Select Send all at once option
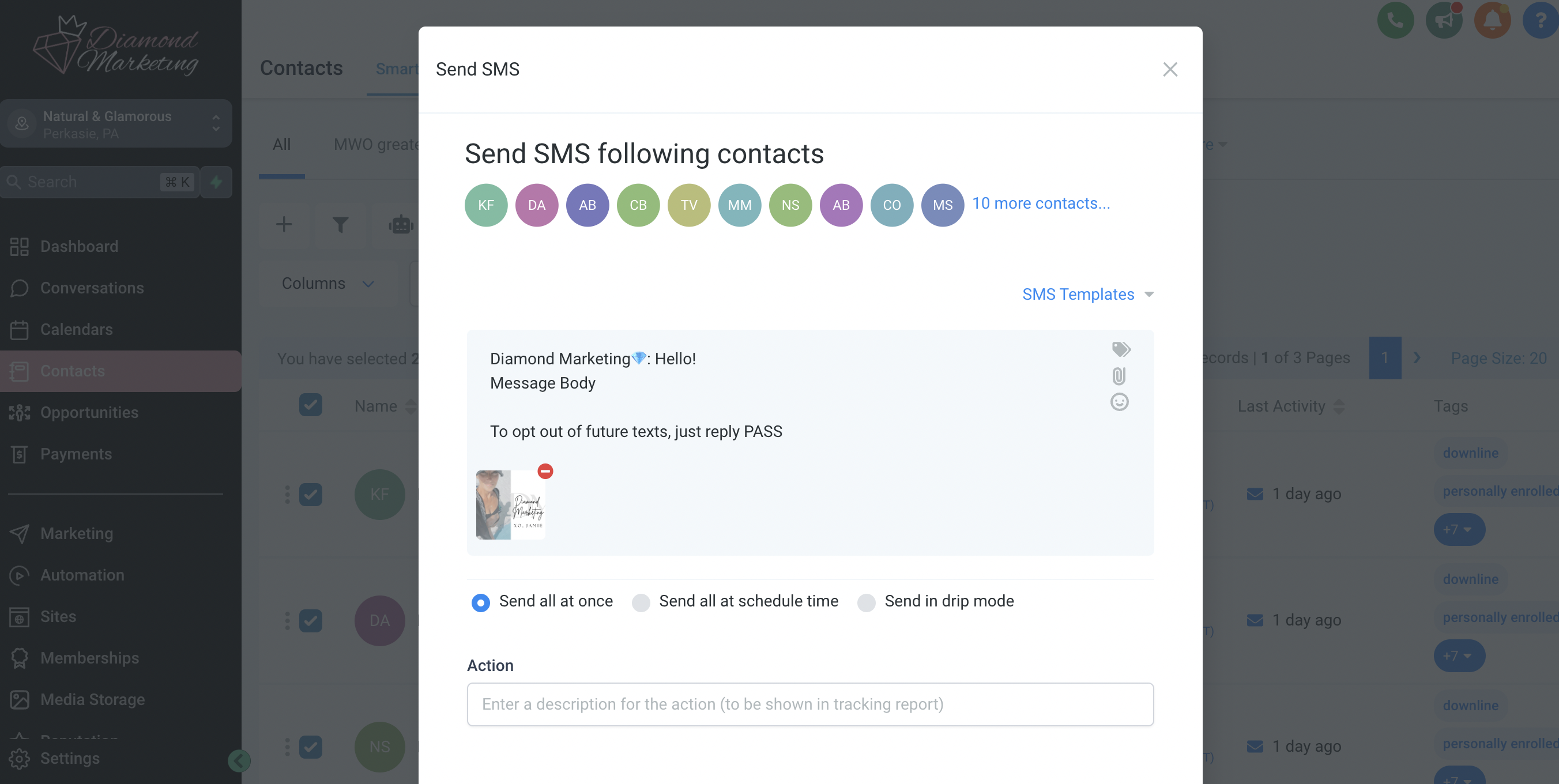Image resolution: width=1559 pixels, height=784 pixels. [480, 602]
